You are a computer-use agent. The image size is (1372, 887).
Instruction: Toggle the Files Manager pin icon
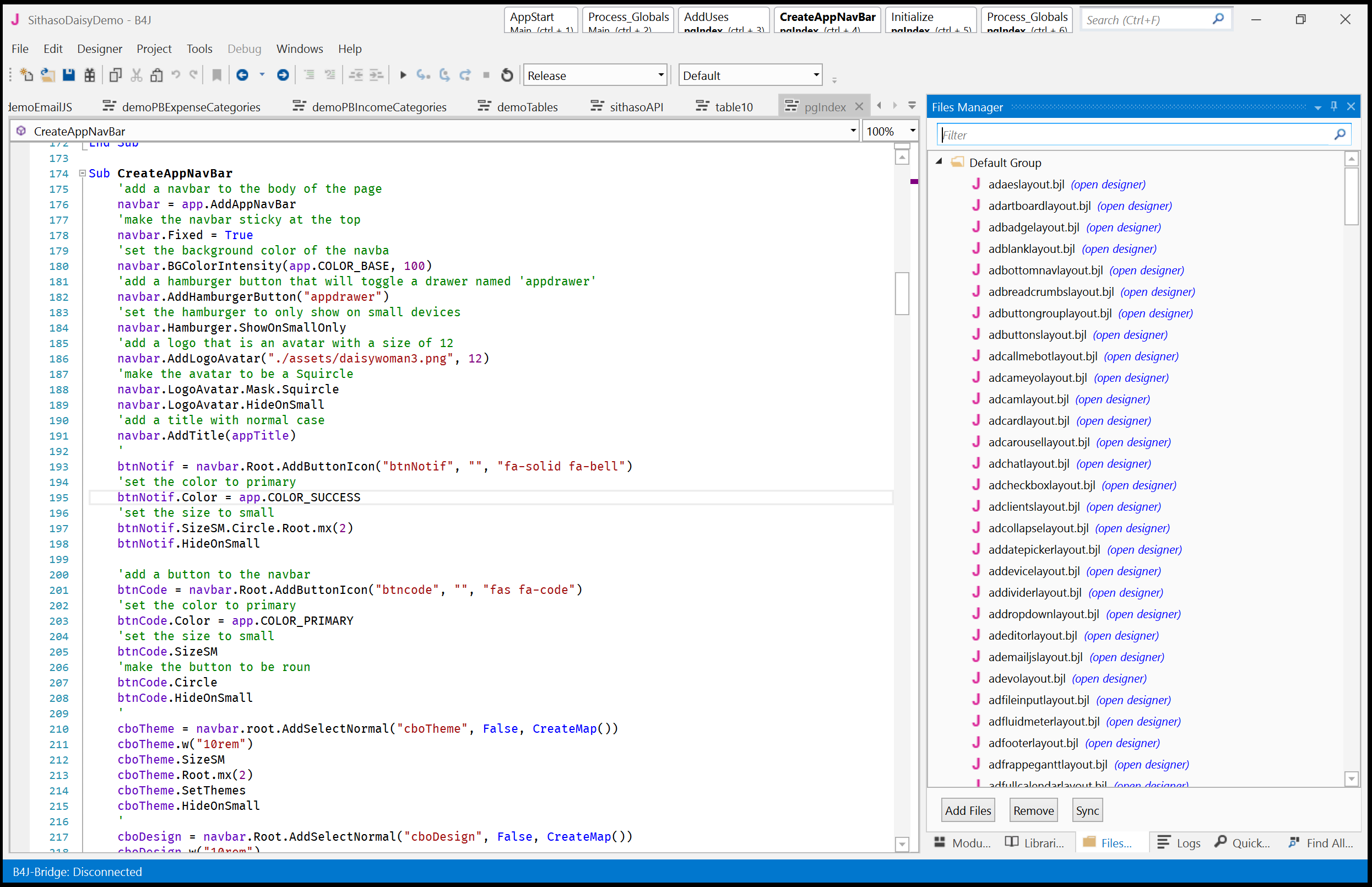pos(1334,106)
